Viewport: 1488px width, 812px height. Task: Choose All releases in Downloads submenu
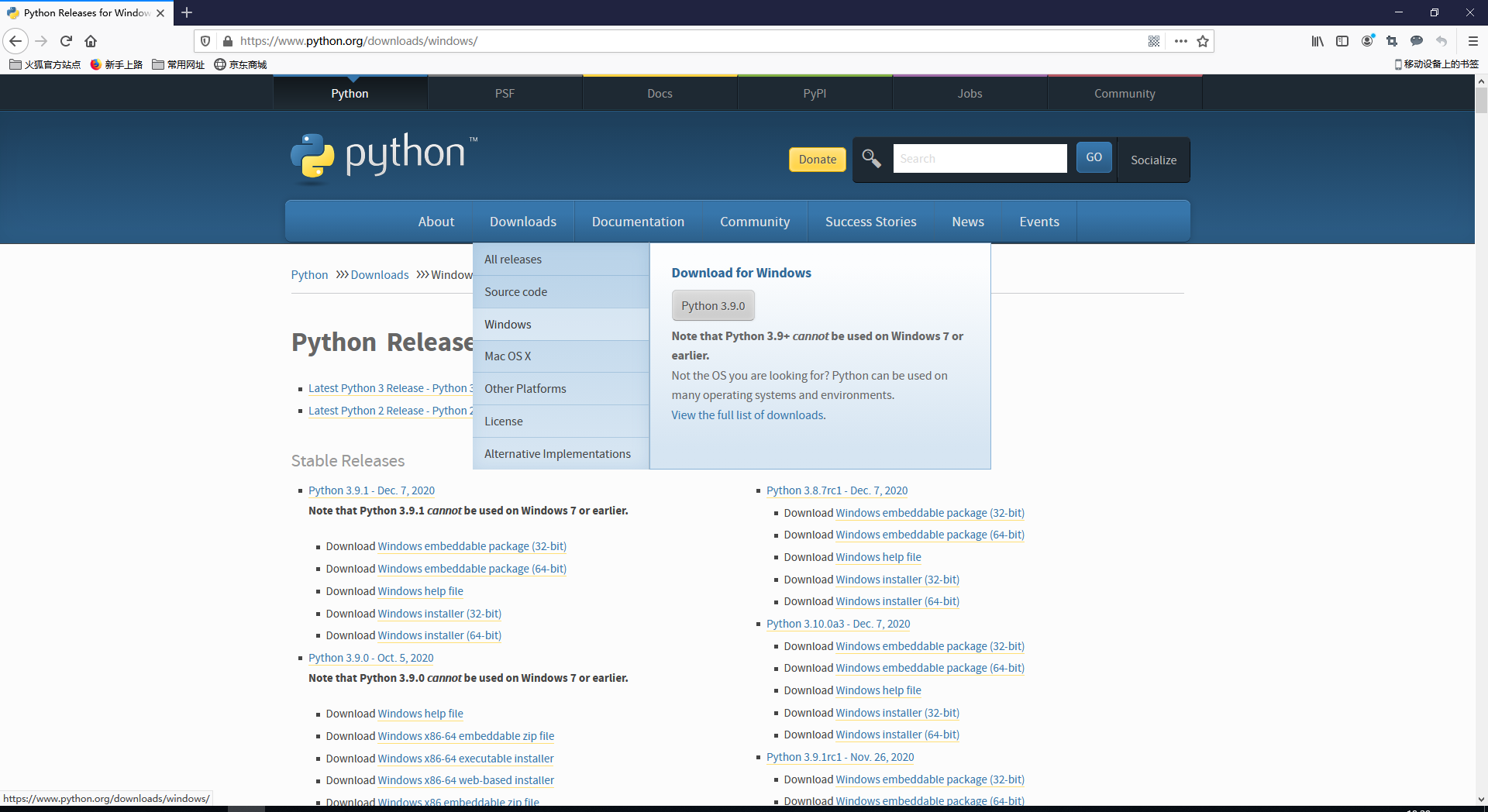[x=561, y=260]
